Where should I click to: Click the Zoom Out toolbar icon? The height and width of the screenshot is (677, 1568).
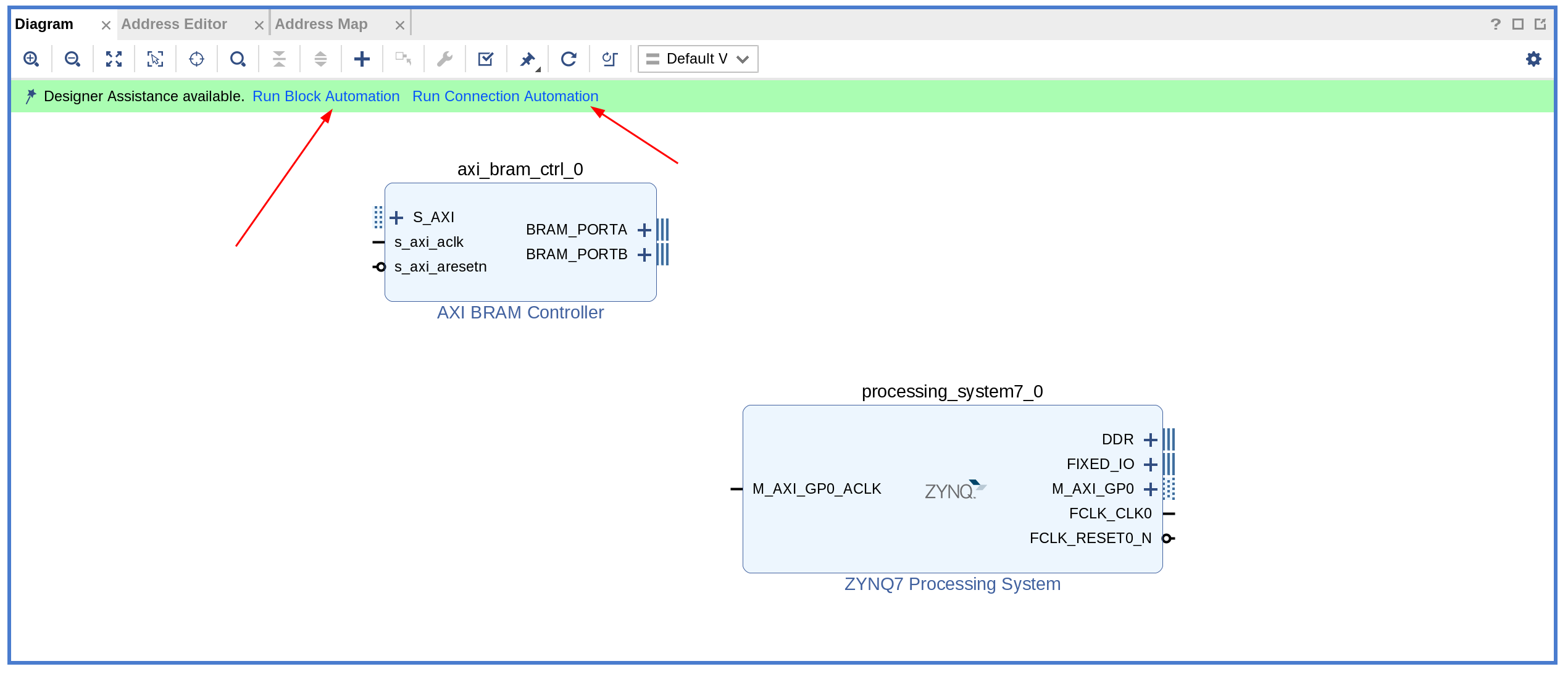click(x=72, y=59)
